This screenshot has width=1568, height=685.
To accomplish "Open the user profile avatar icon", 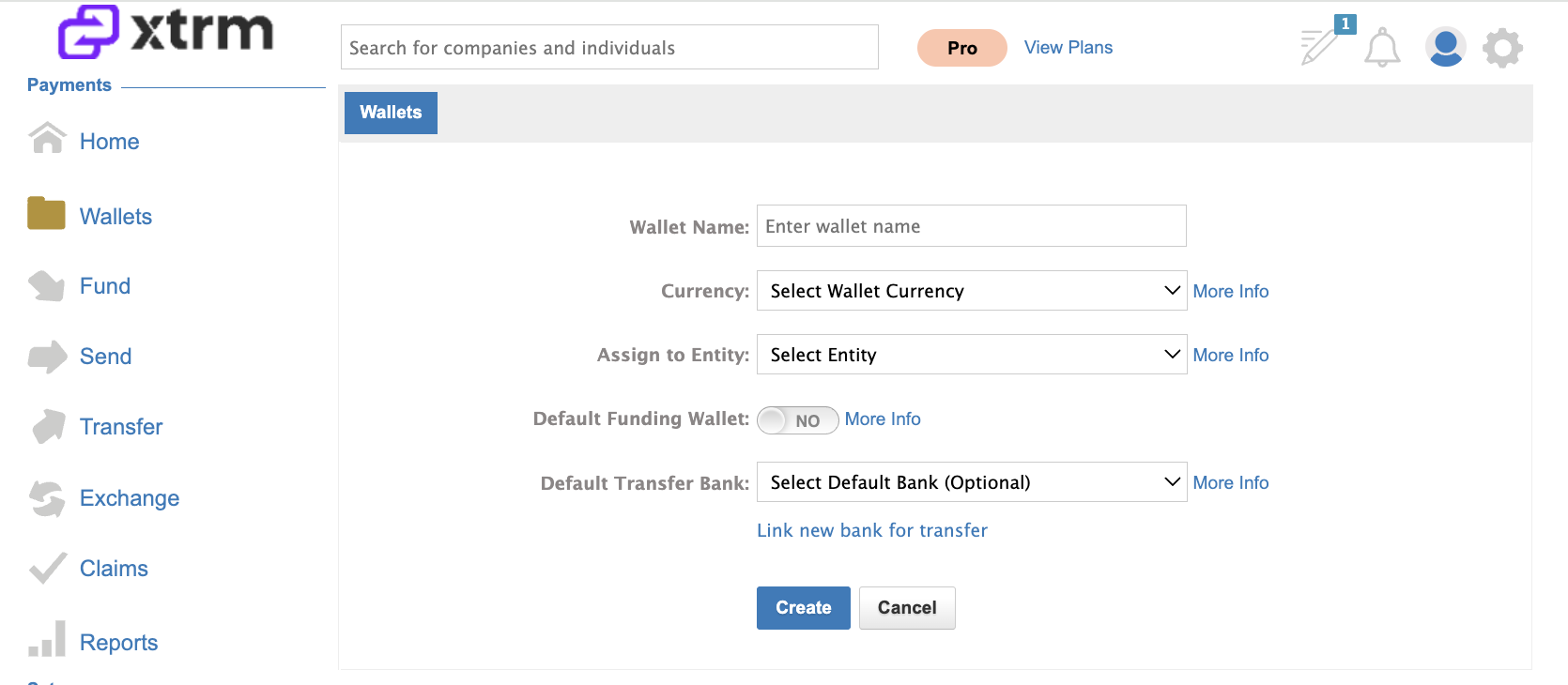I will [x=1446, y=47].
